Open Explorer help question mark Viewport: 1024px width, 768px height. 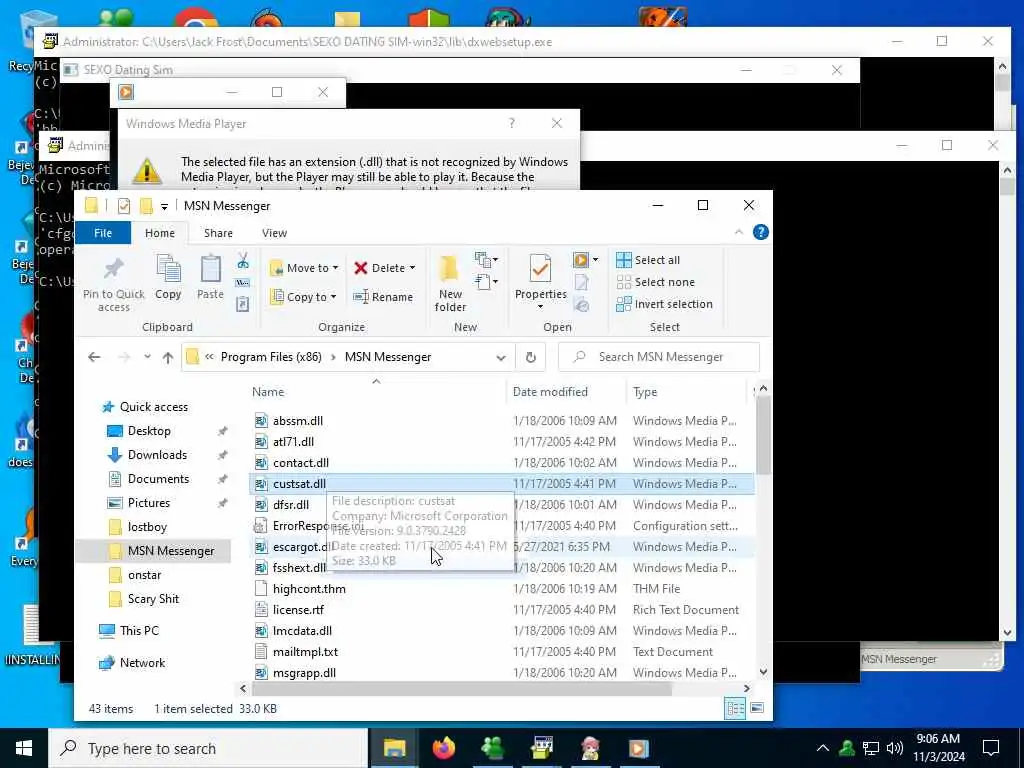[x=760, y=232]
